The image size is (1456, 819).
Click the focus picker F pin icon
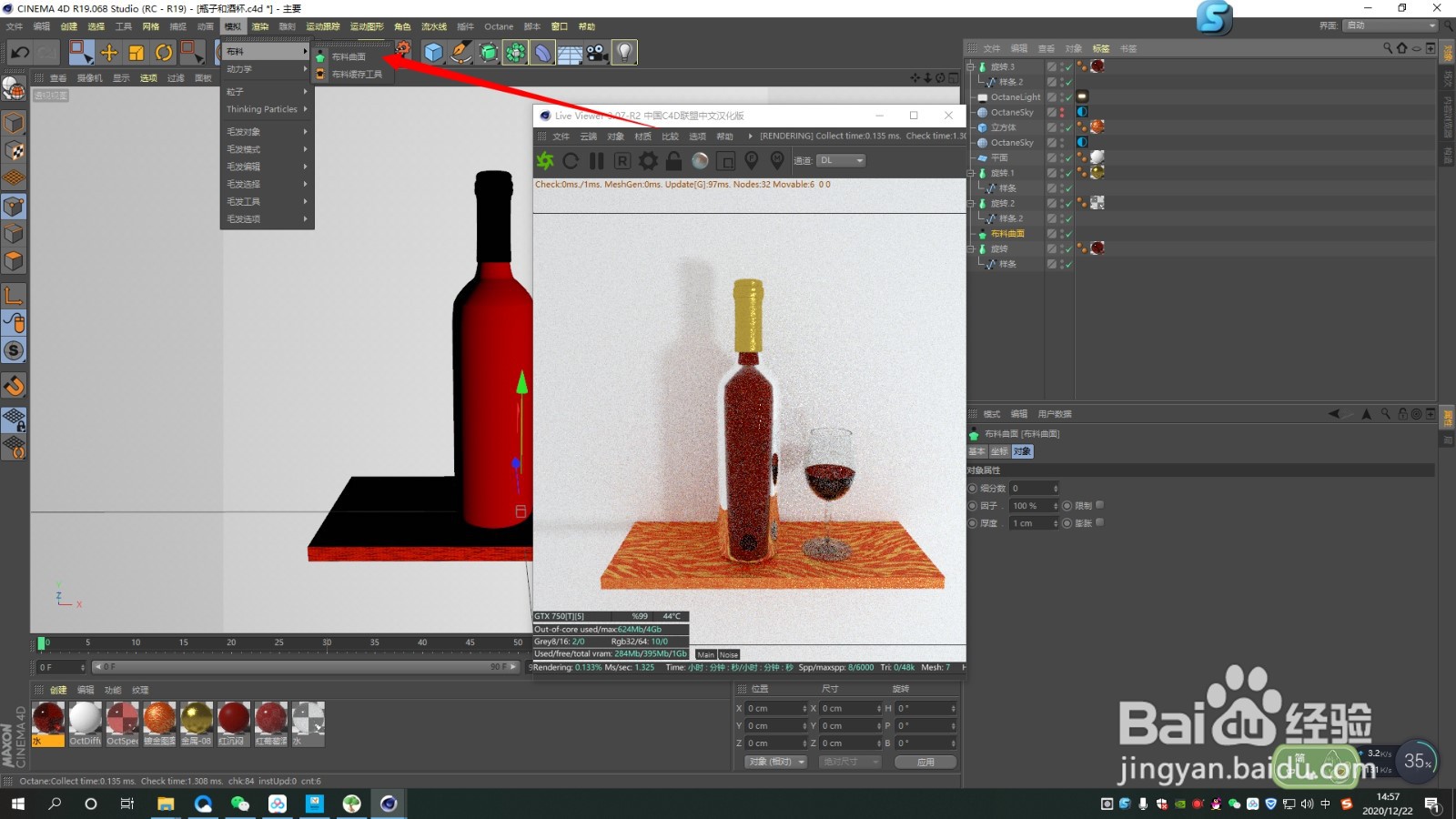point(752,161)
